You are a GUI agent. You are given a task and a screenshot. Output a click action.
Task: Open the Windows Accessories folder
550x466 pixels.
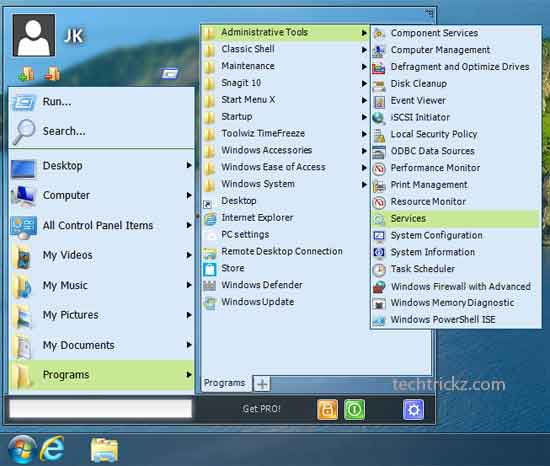285,150
